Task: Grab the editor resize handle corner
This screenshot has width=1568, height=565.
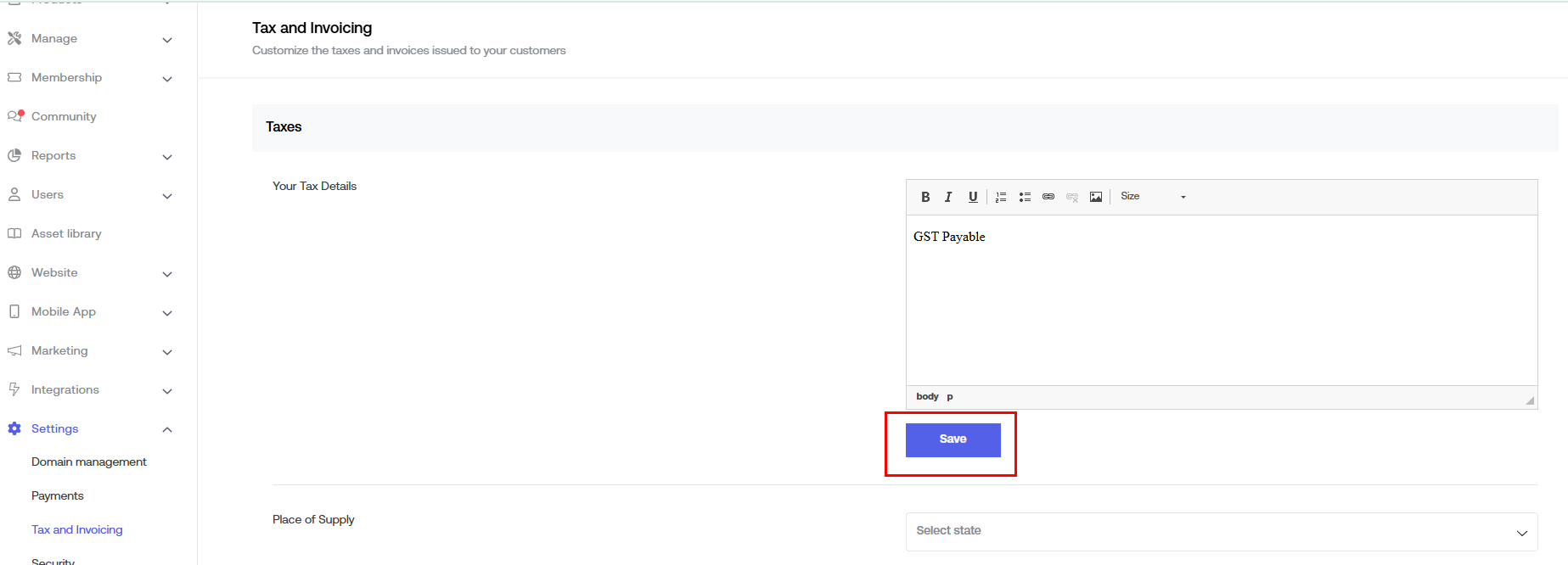Action: pyautogui.click(x=1529, y=400)
